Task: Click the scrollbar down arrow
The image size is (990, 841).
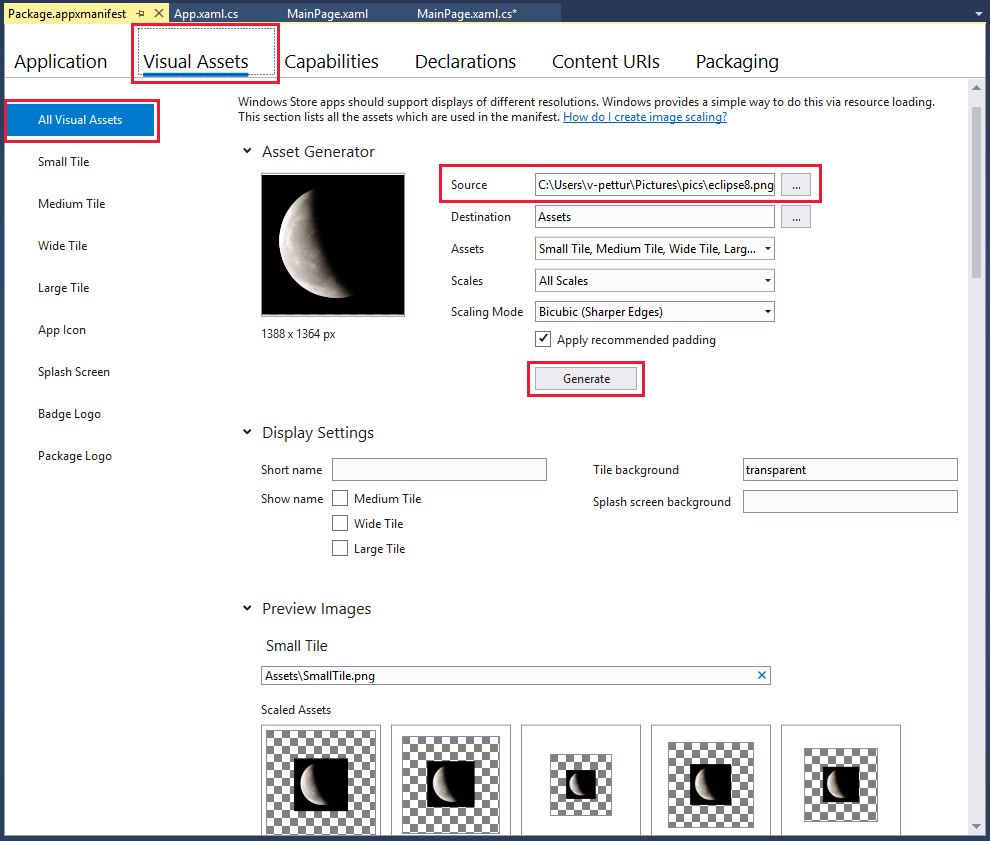Action: point(976,826)
